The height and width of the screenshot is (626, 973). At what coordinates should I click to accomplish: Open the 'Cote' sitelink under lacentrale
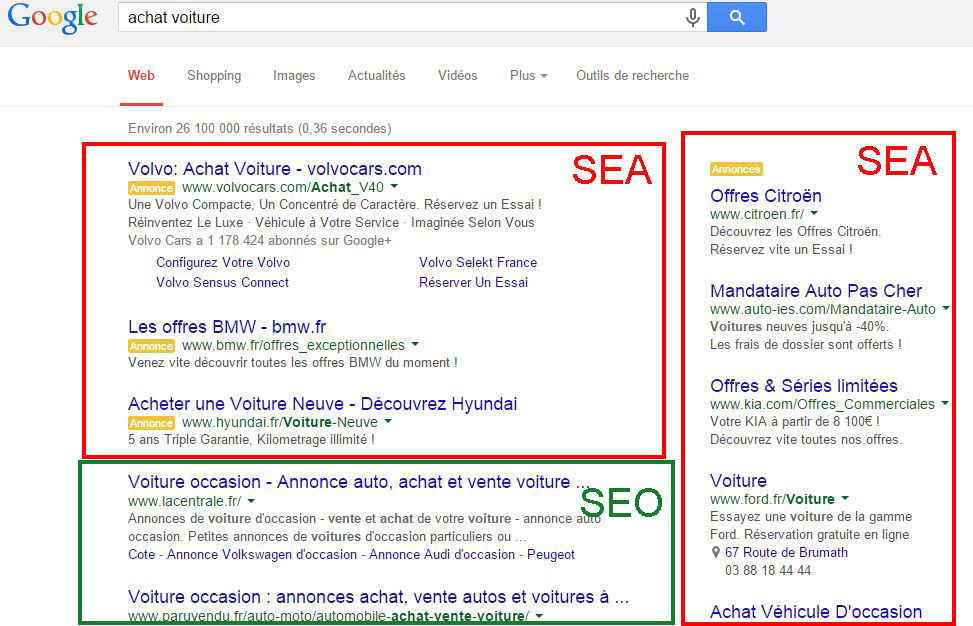click(141, 555)
